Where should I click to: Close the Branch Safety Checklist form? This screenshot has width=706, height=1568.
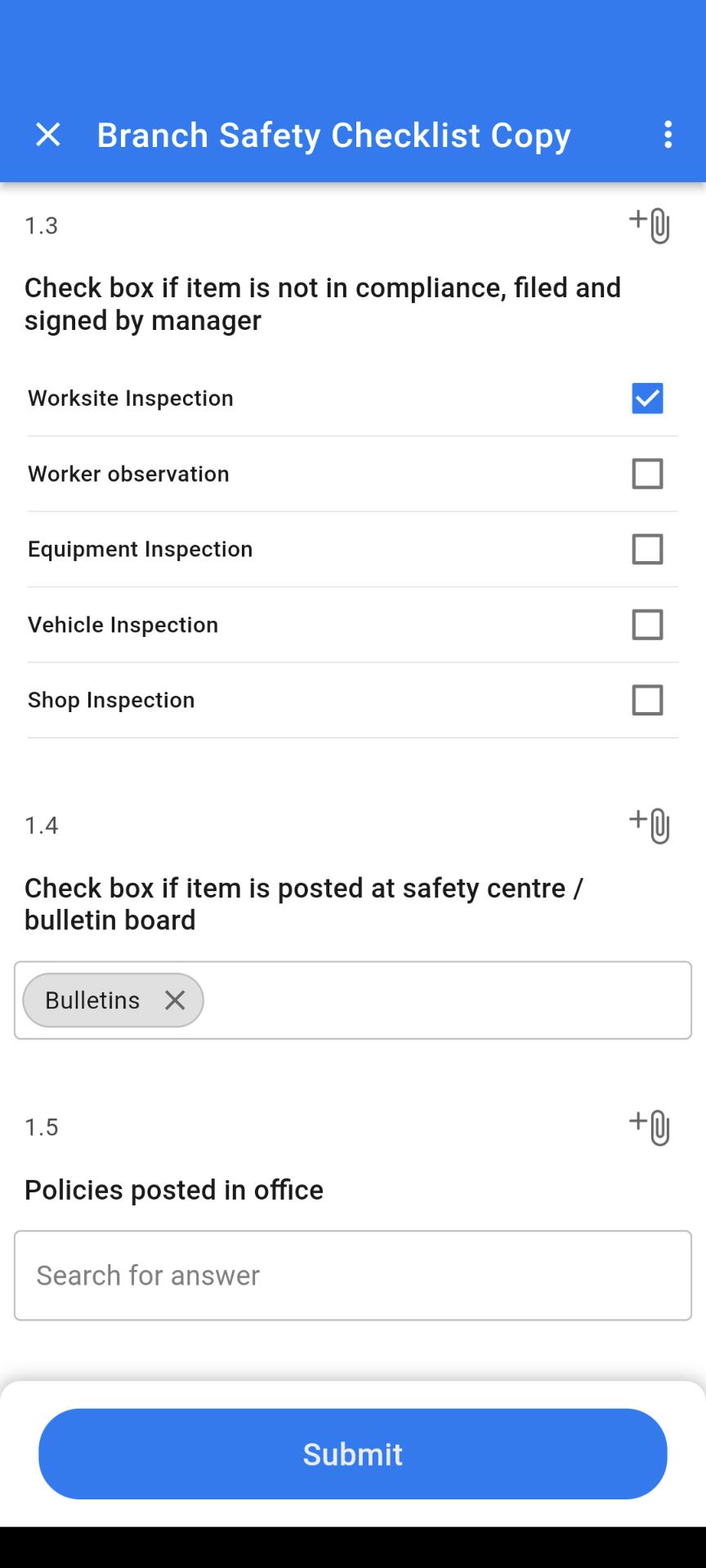[x=48, y=135]
